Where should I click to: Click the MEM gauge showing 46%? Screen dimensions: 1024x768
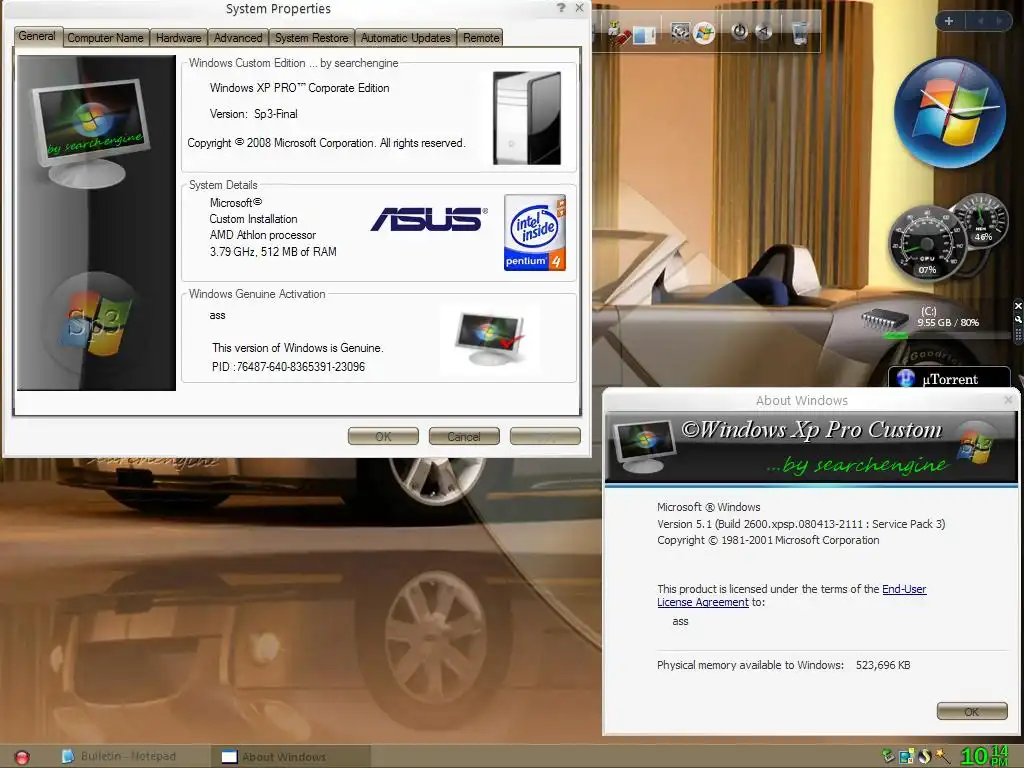click(982, 222)
